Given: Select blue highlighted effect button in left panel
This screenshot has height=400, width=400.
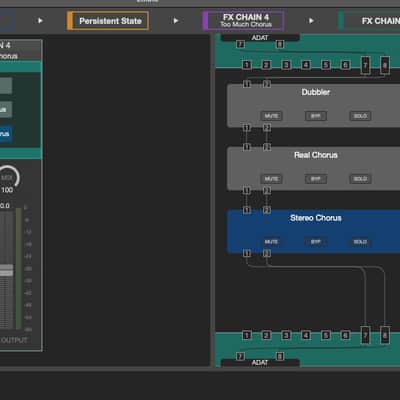Looking at the screenshot, I should (x=6, y=134).
